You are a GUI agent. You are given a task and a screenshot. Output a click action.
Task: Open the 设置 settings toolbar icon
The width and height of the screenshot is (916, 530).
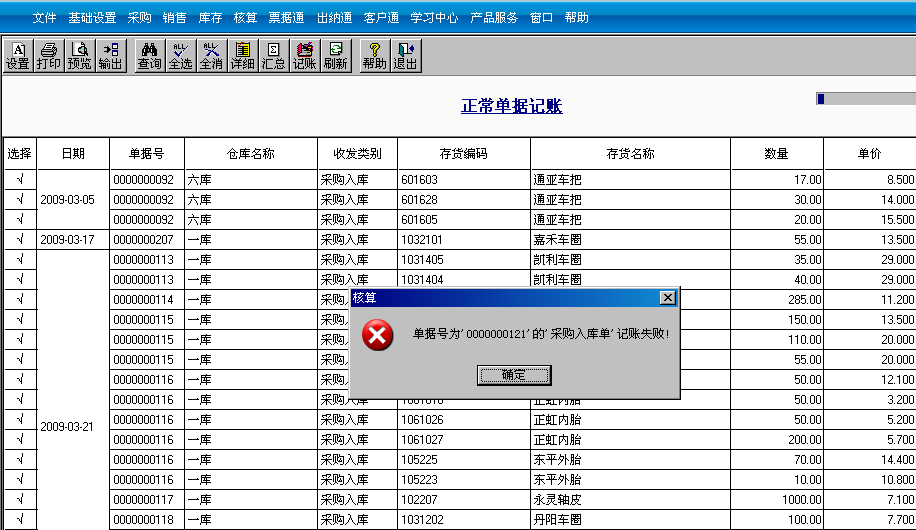pos(18,56)
